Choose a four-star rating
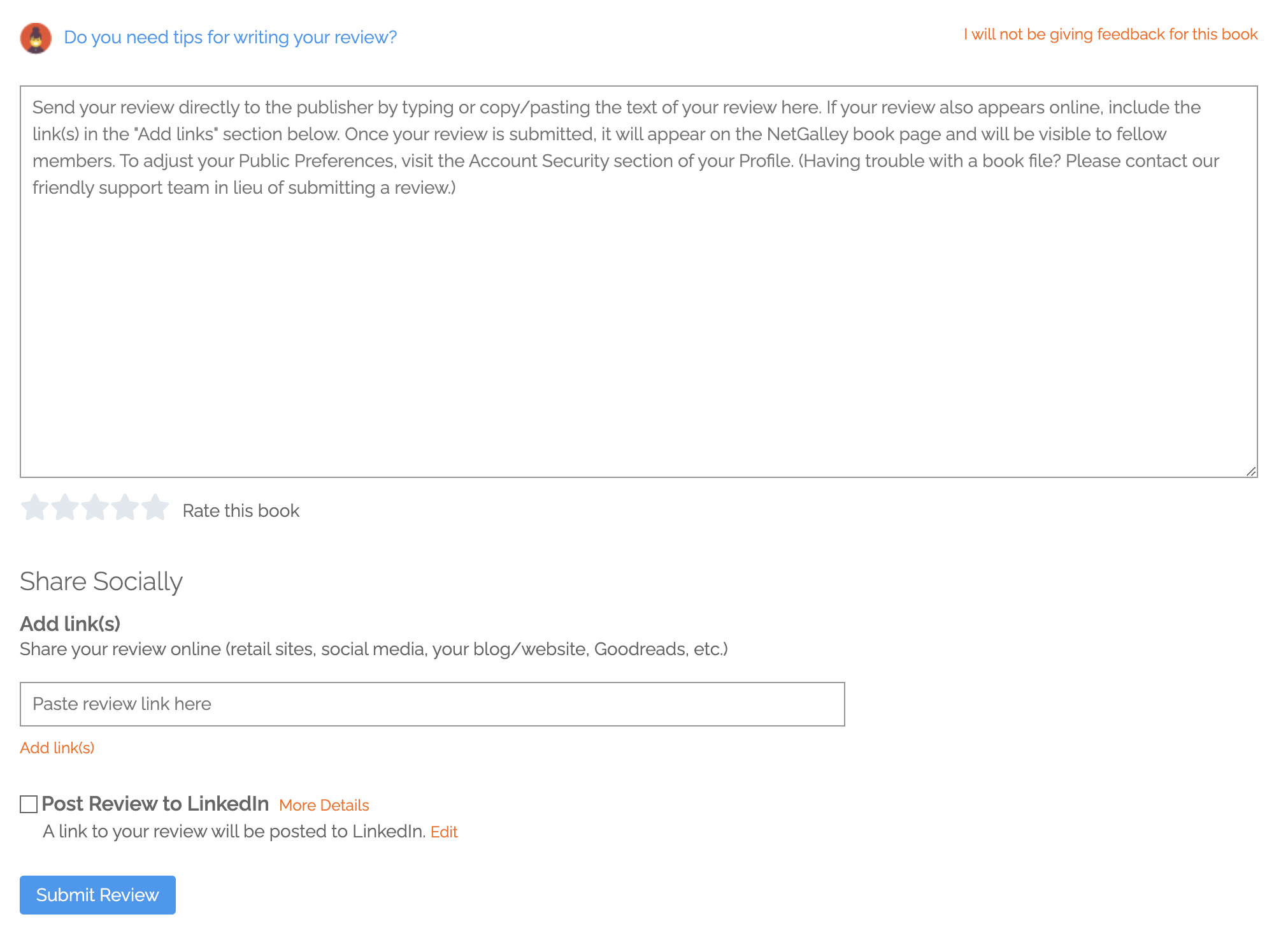The height and width of the screenshot is (933, 1288). [x=125, y=508]
